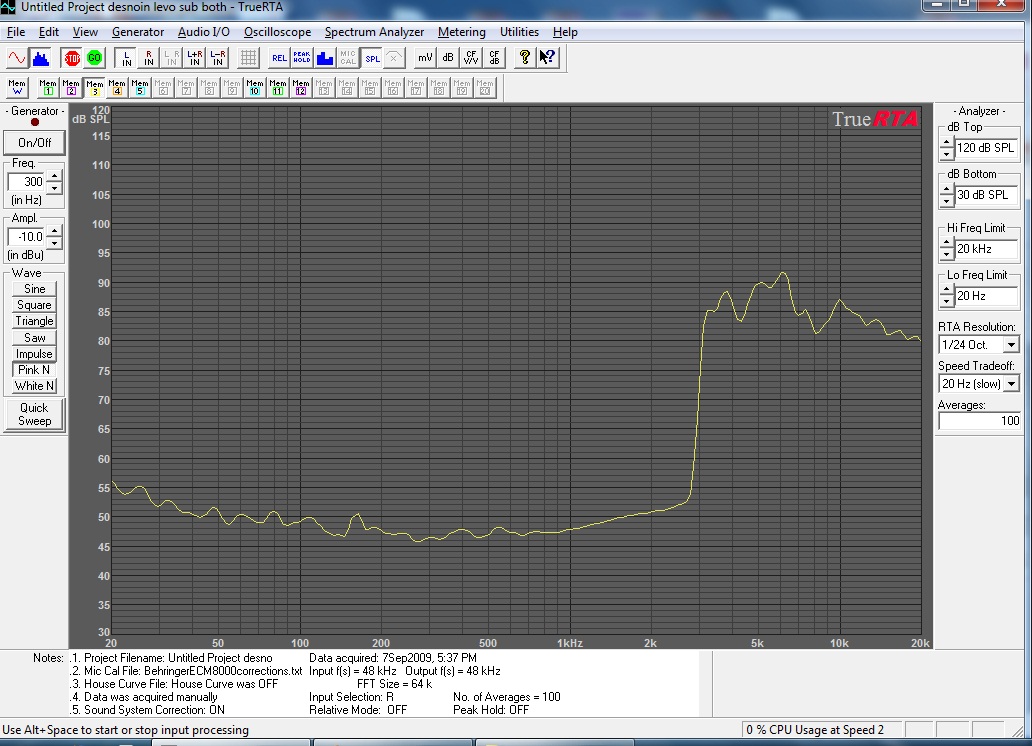Click the Quick Sweep button
The image size is (1032, 746).
[34, 414]
